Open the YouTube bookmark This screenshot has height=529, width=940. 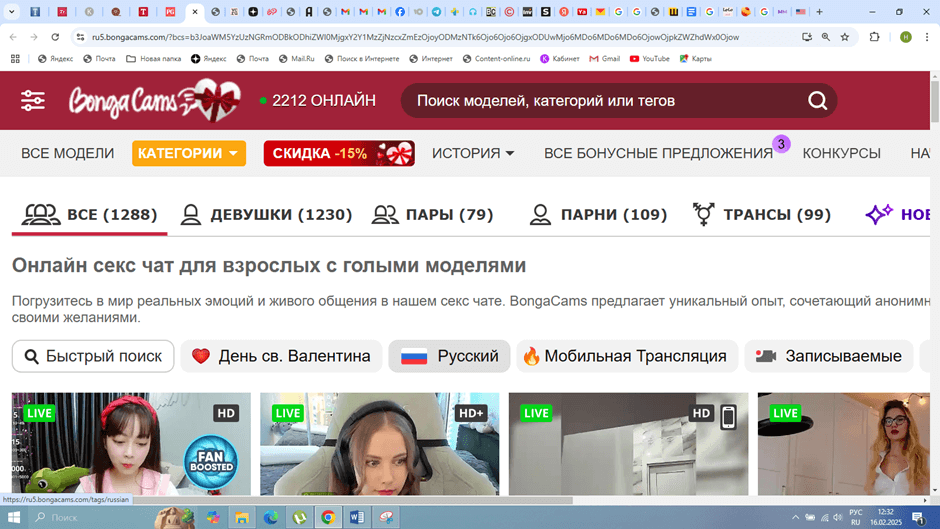pyautogui.click(x=649, y=59)
